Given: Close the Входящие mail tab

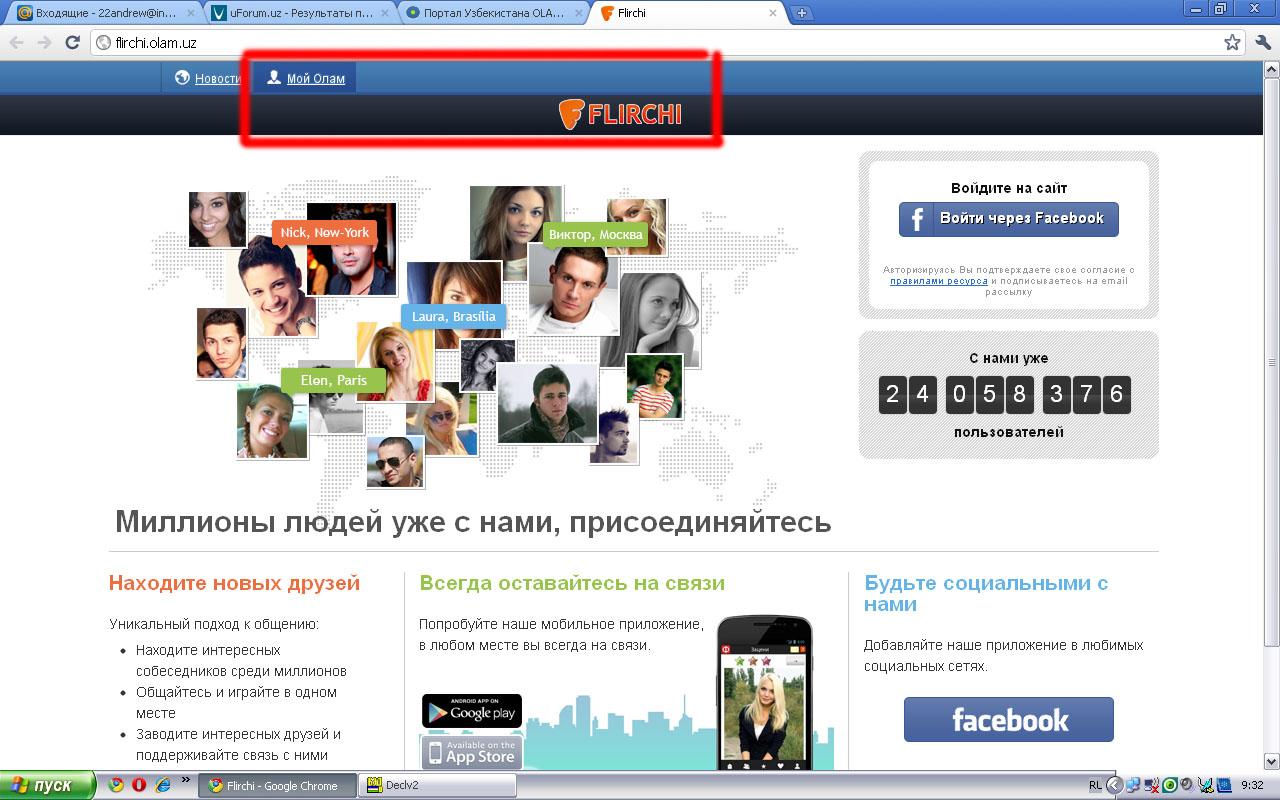Looking at the screenshot, I should (190, 13).
